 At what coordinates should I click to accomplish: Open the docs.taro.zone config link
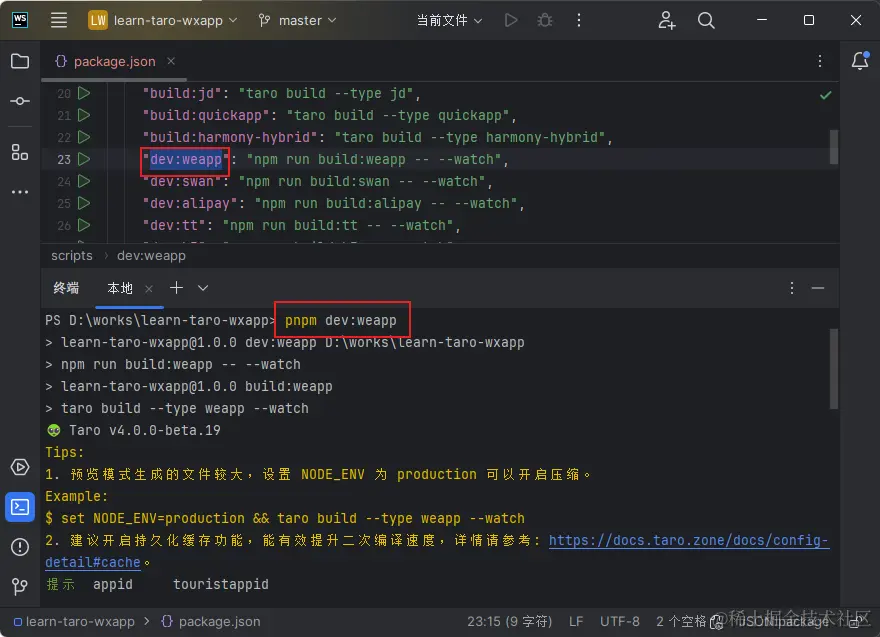pyautogui.click(x=689, y=540)
